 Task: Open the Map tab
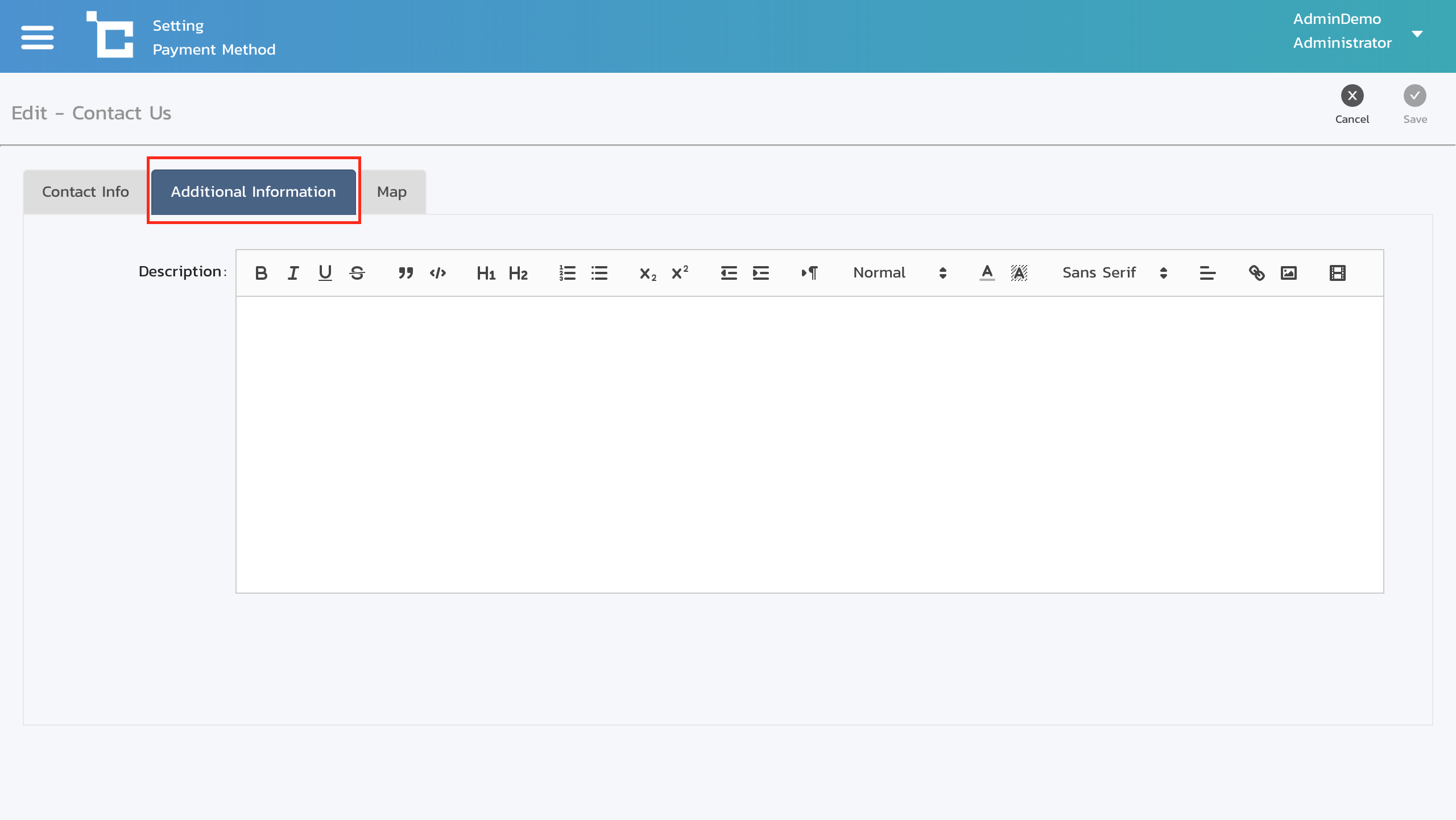click(x=392, y=192)
